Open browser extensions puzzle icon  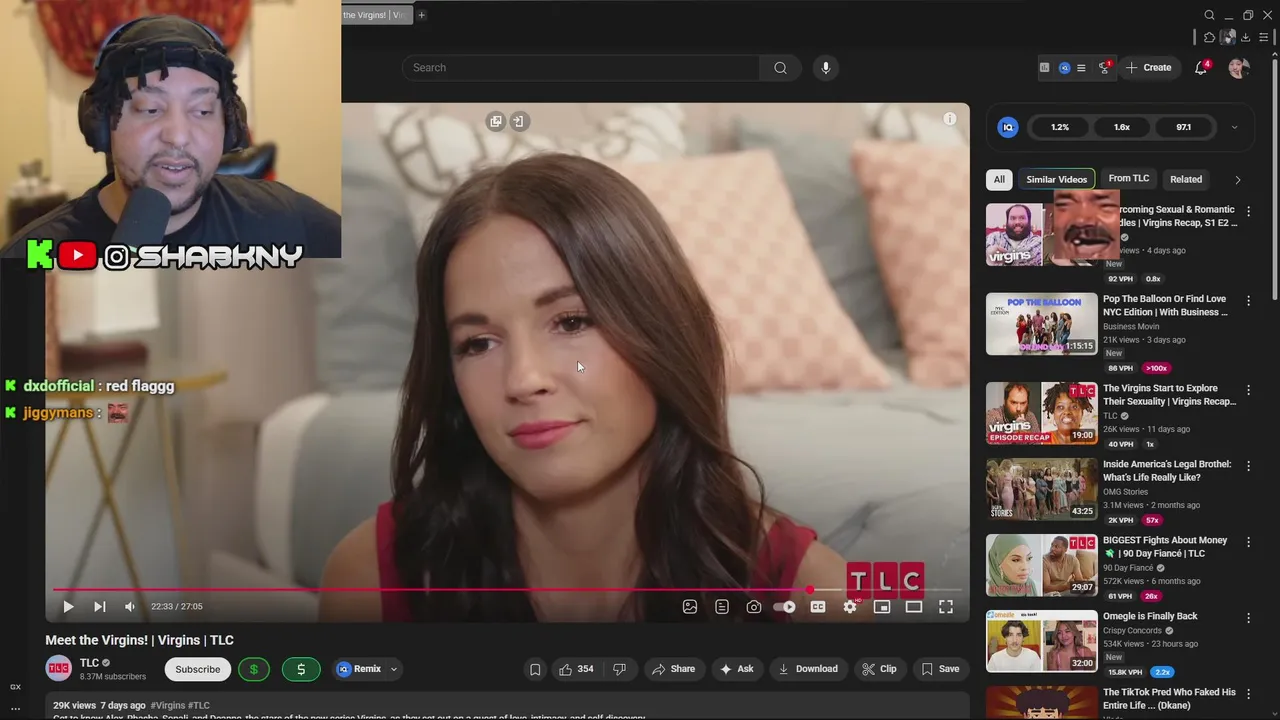click(x=1209, y=37)
